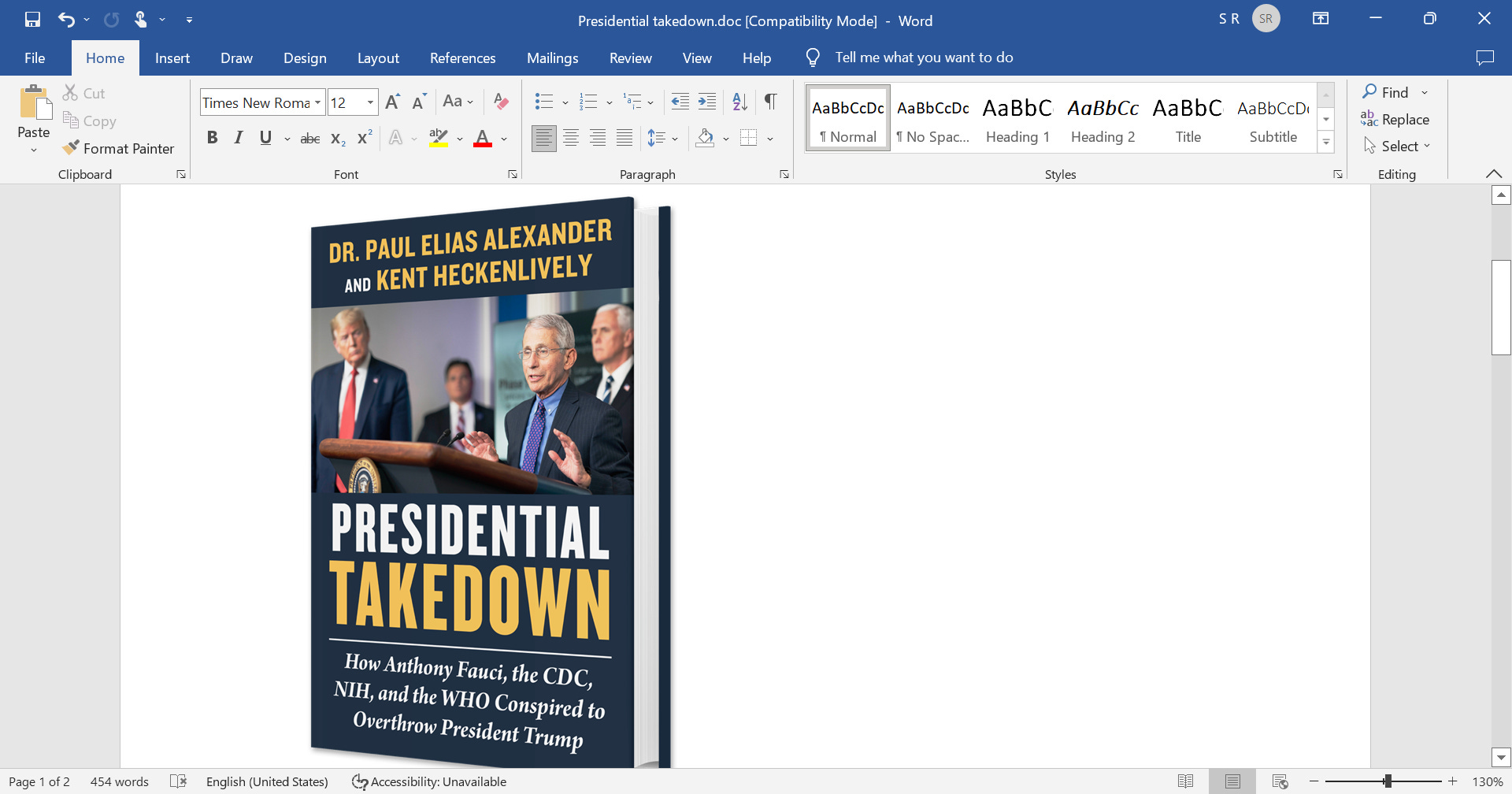Apply red font color swatch

[x=483, y=139]
